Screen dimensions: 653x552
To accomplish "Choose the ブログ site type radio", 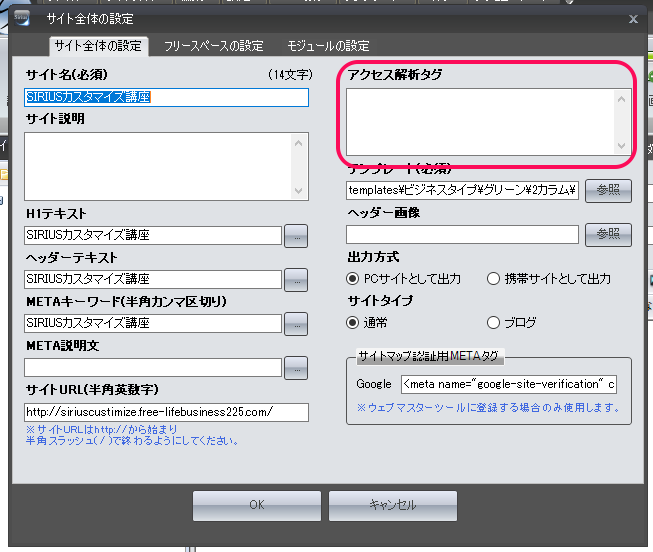I will 493,323.
